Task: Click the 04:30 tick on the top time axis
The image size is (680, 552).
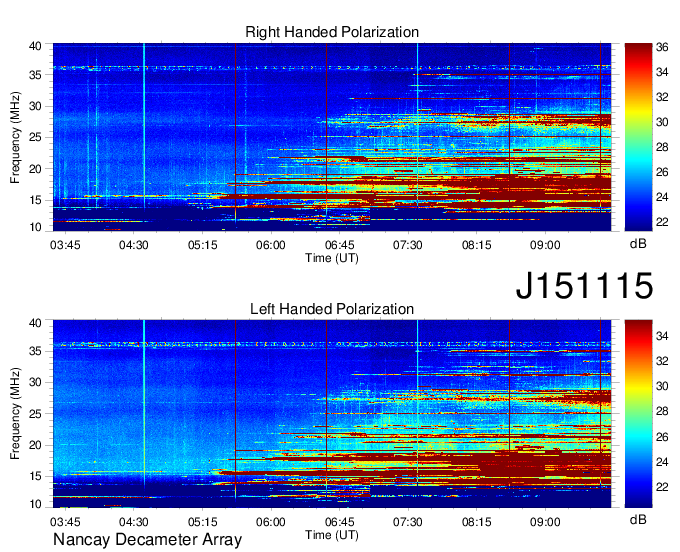Action: click(x=134, y=245)
